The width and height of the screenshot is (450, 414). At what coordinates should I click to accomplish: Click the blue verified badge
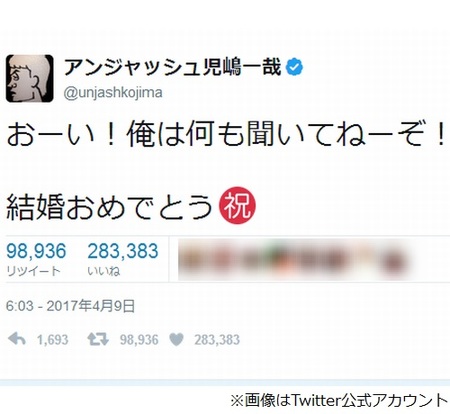pyautogui.click(x=294, y=67)
